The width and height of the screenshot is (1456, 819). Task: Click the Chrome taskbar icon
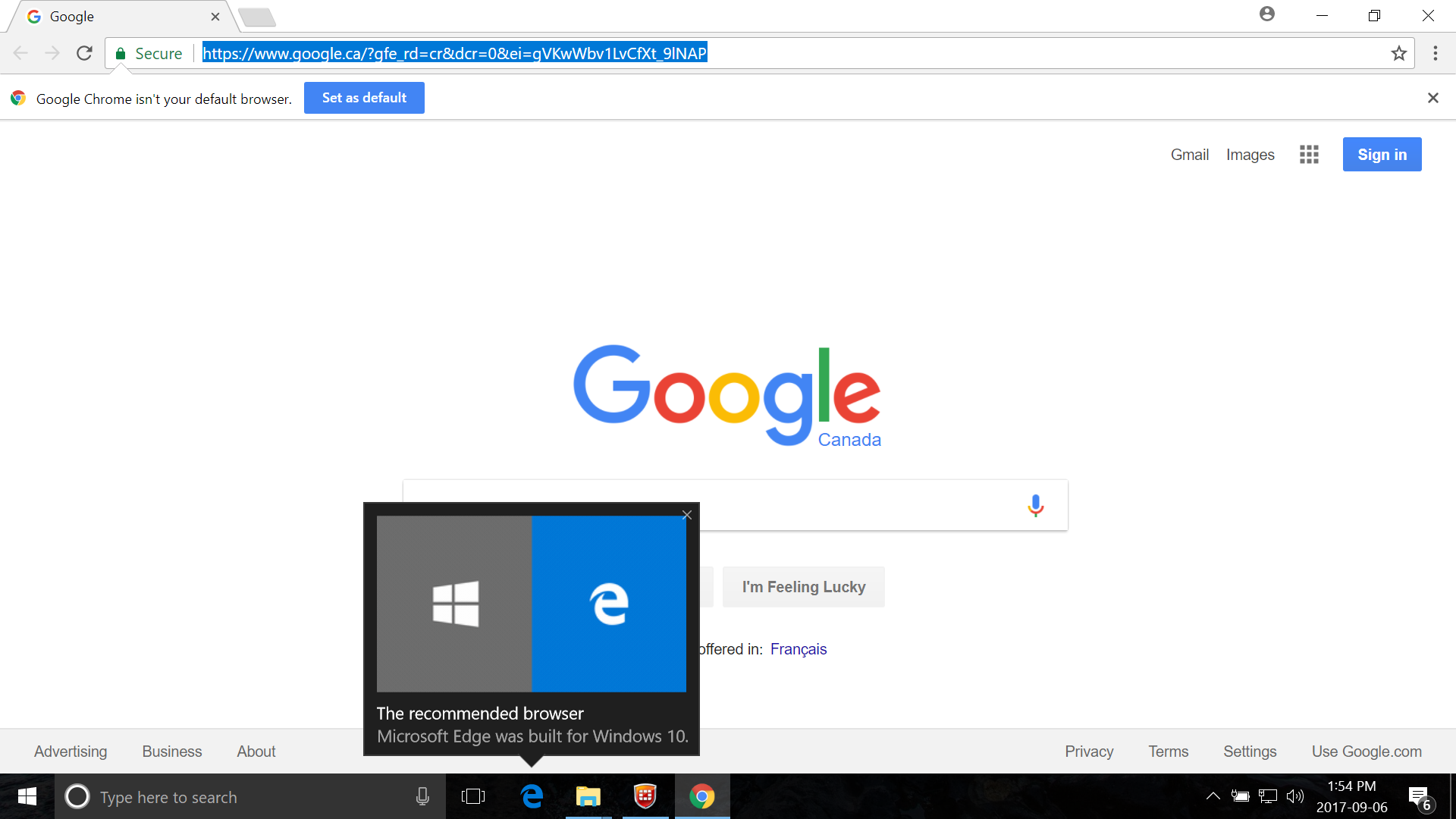[702, 796]
